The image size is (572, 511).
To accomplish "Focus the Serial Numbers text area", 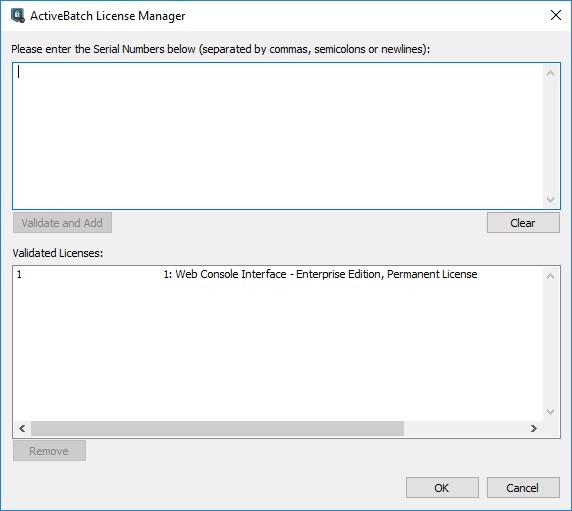I will [278, 136].
